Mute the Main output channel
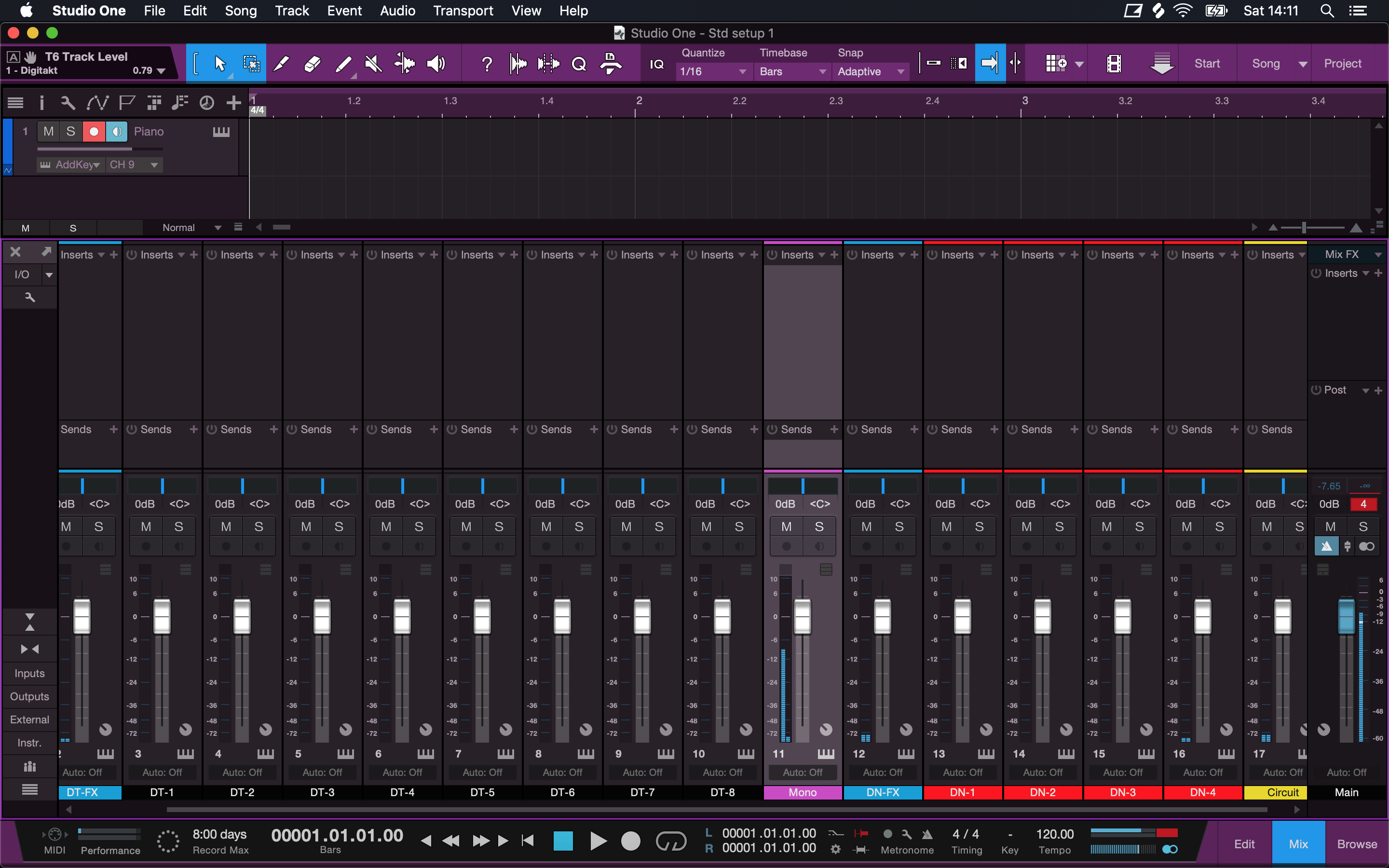This screenshot has width=1389, height=868. pyautogui.click(x=1331, y=527)
